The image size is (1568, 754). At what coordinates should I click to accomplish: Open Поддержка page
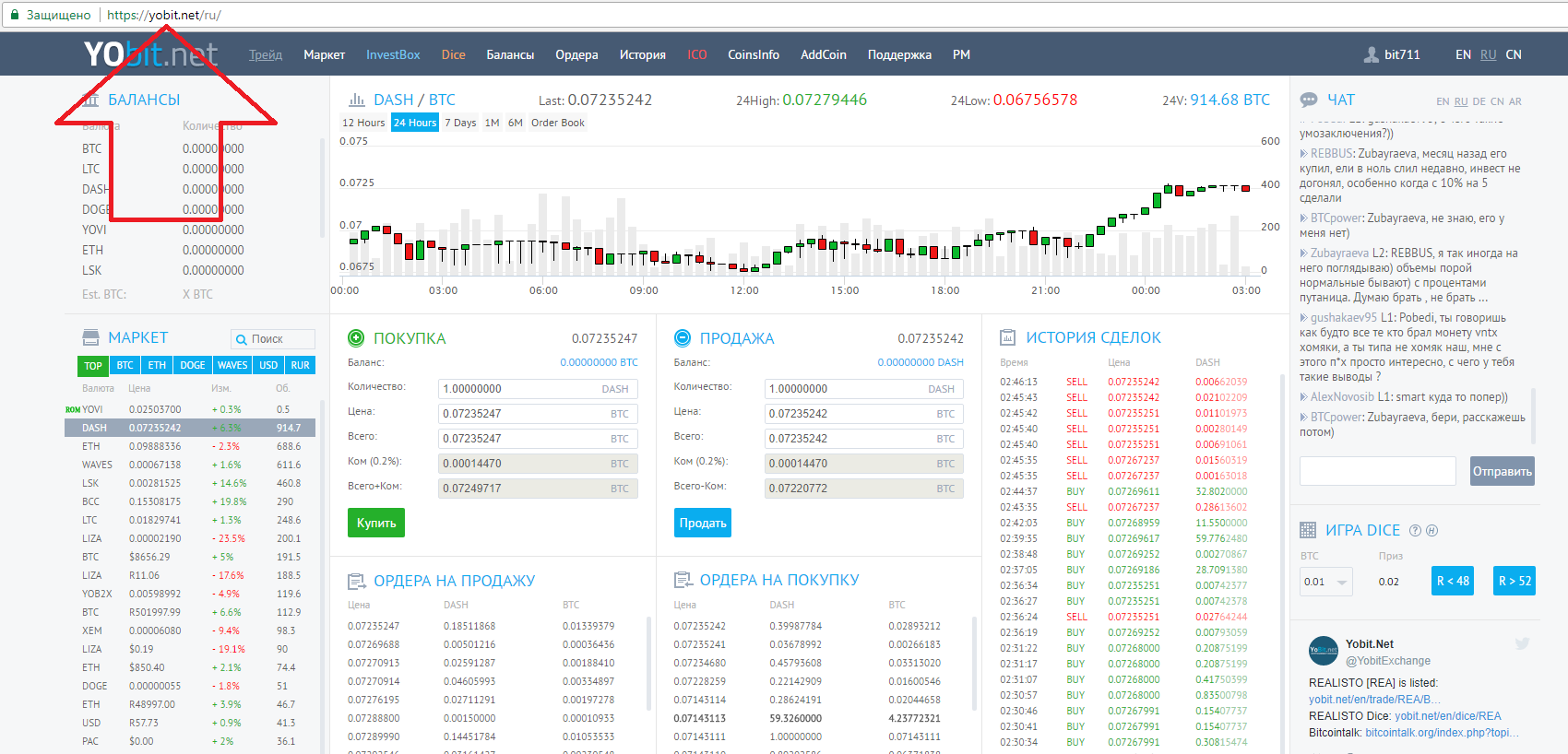[x=899, y=54]
